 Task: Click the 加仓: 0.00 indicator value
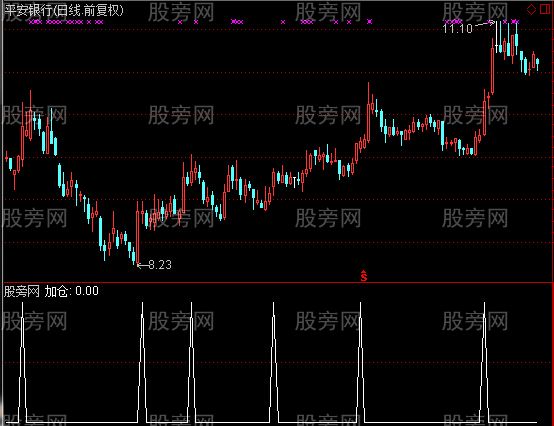(72, 291)
